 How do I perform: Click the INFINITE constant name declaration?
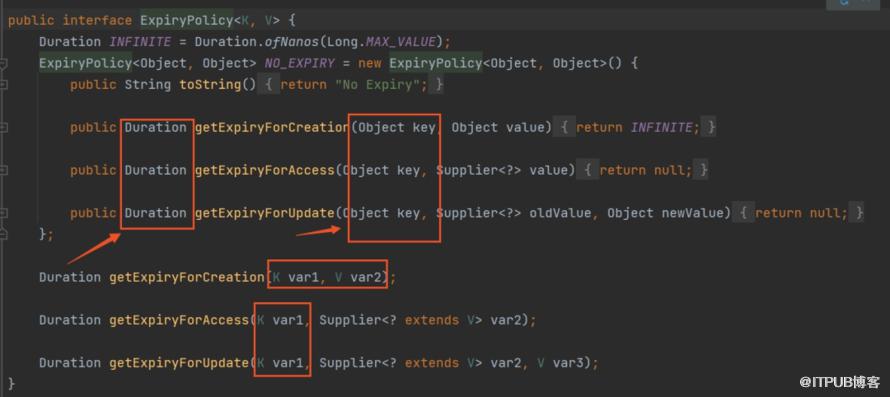click(140, 42)
